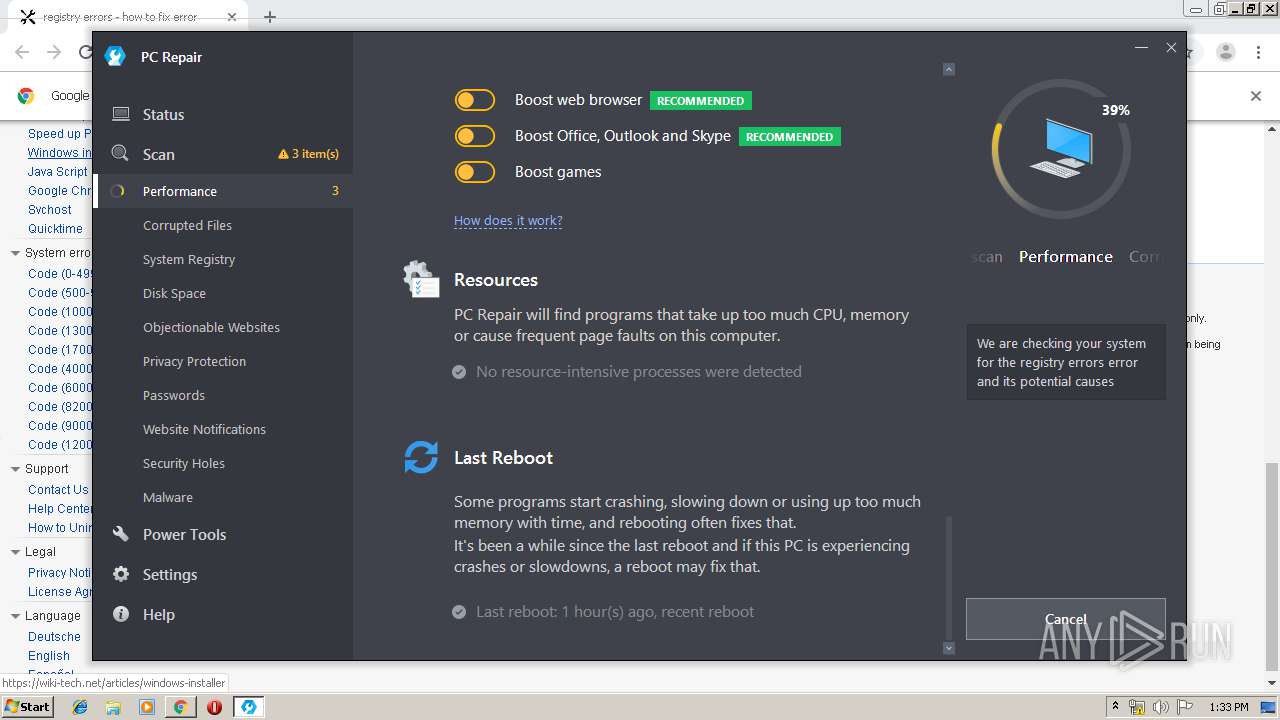The width and height of the screenshot is (1280, 720).
Task: Show hidden tray icons arrow
Action: 1116,707
